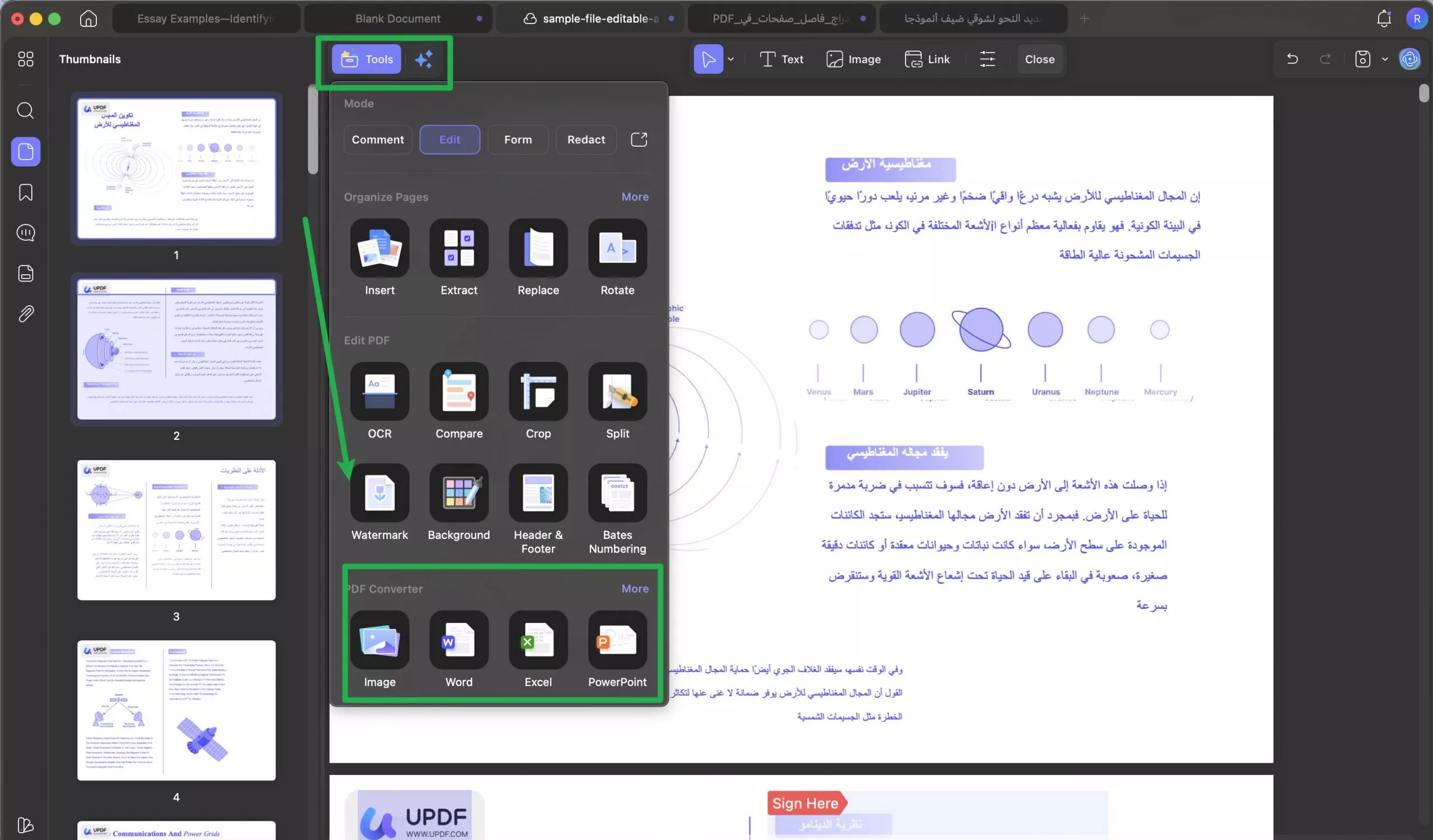Screen dimensions: 1433x840
Task: Switch to the last Arabic document tab
Action: click(x=973, y=19)
